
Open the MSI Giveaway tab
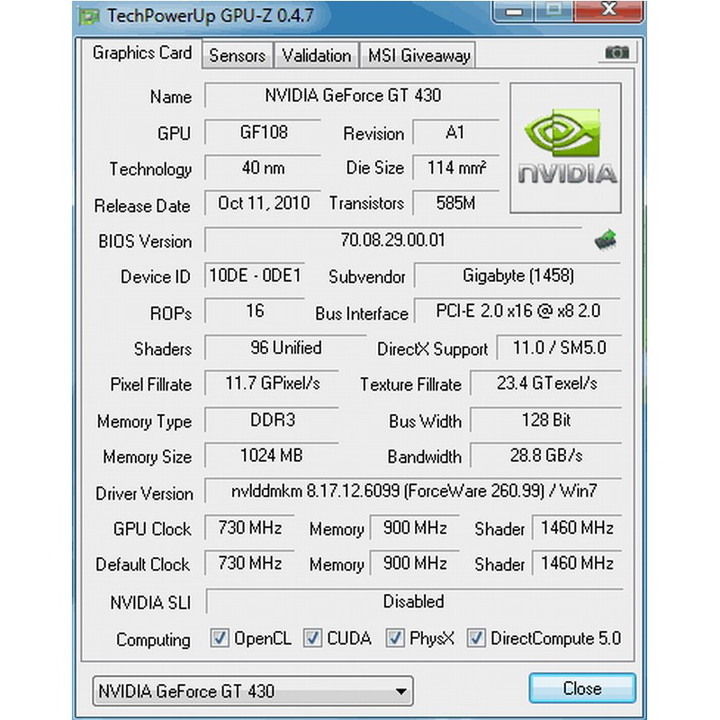[418, 56]
